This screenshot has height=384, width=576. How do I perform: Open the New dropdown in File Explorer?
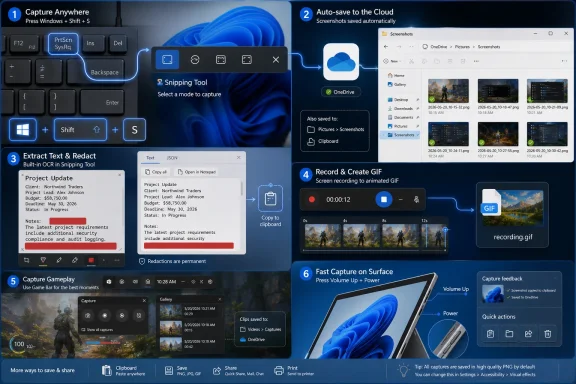click(x=392, y=61)
